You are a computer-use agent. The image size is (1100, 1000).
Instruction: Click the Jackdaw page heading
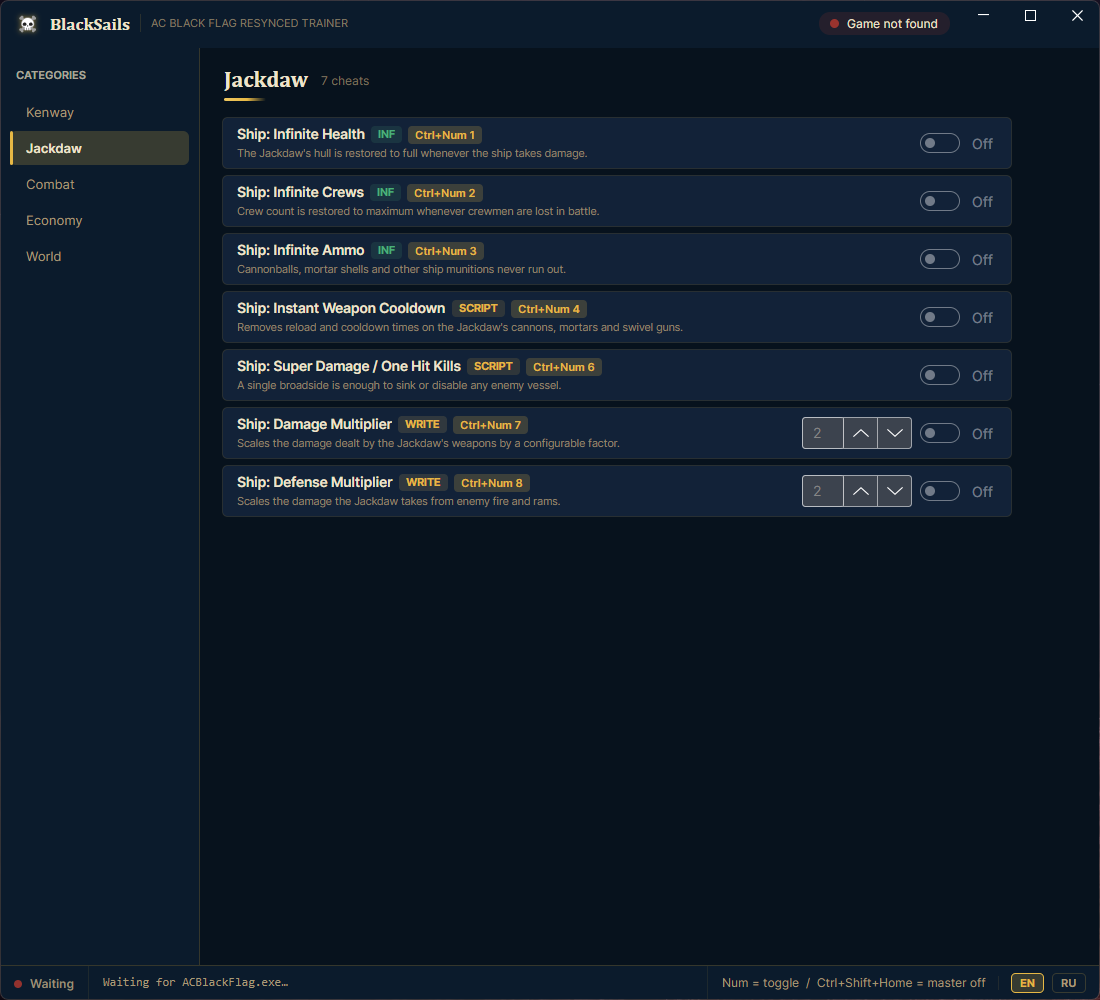pos(266,80)
